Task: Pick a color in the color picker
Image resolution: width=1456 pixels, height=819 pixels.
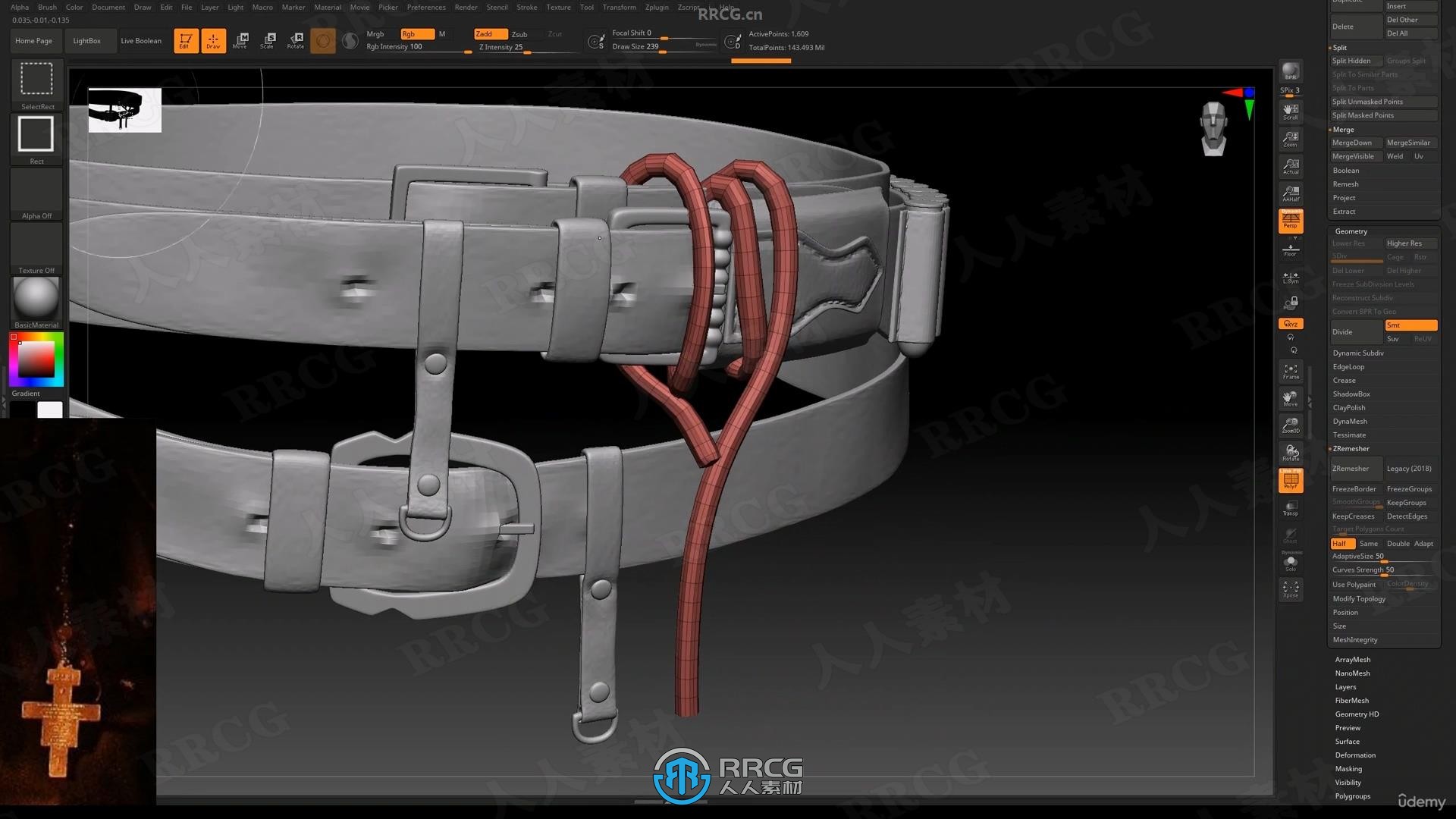Action: click(36, 359)
